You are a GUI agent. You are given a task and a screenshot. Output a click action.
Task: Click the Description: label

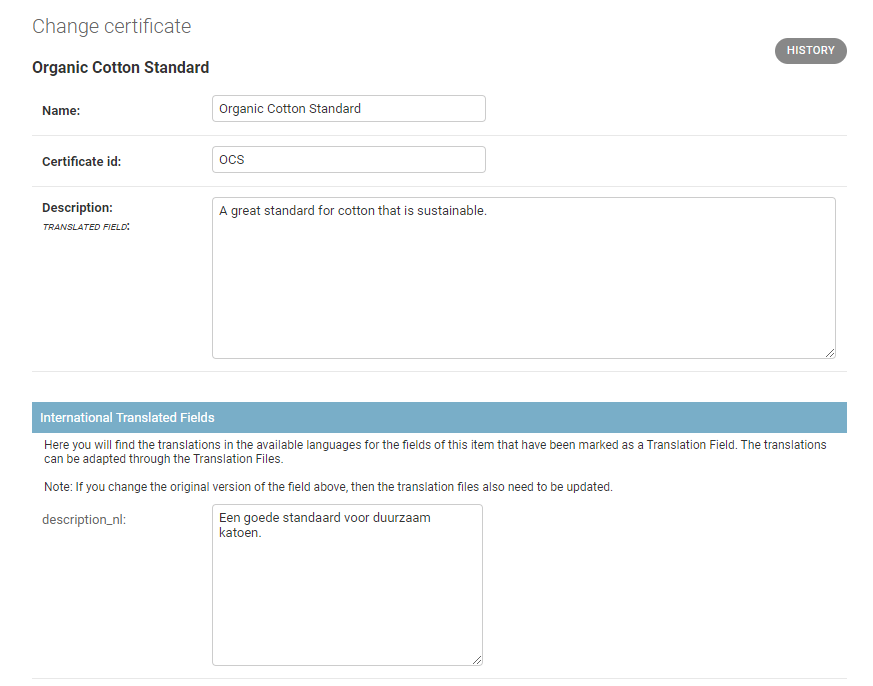coord(77,208)
